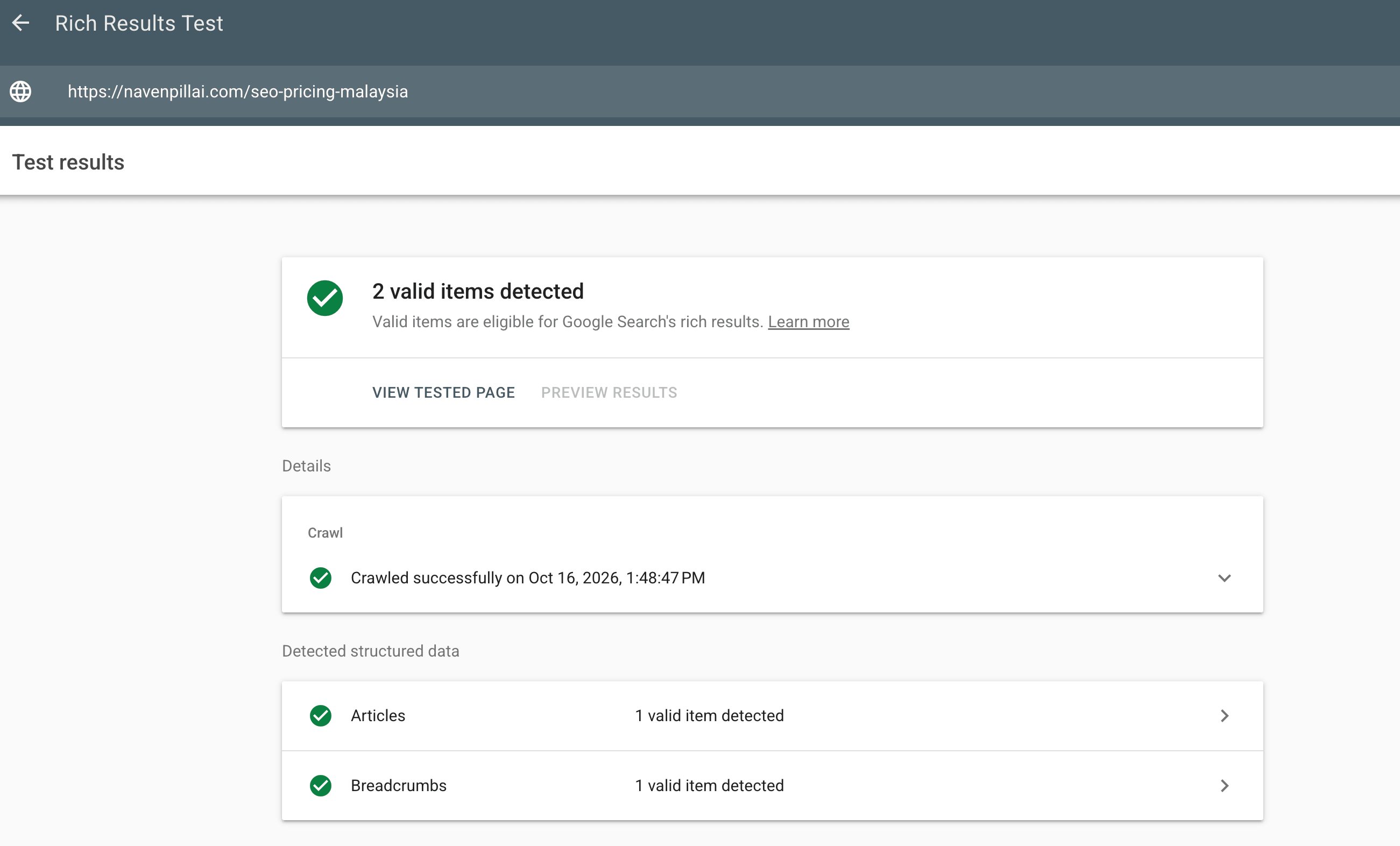Open the Breadcrumbs structured data row
Image resolution: width=1400 pixels, height=846 pixels.
pyautogui.click(x=772, y=786)
